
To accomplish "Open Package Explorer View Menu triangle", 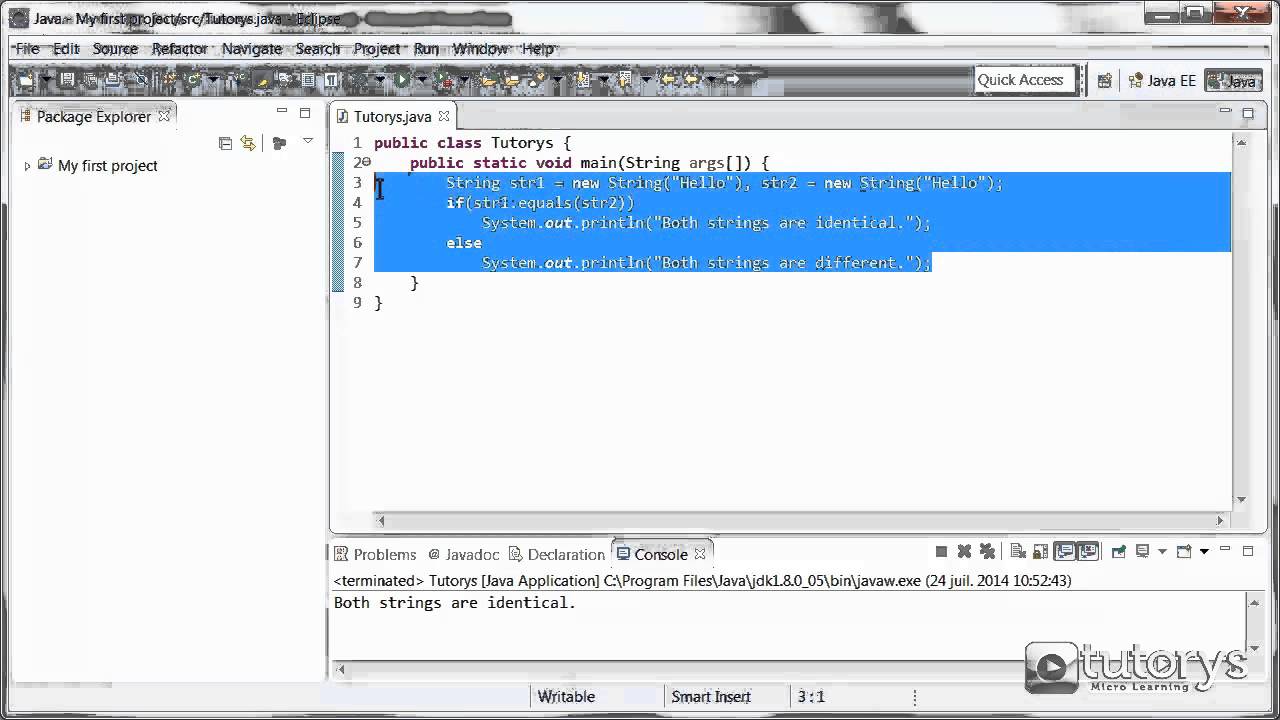I will (307, 142).
